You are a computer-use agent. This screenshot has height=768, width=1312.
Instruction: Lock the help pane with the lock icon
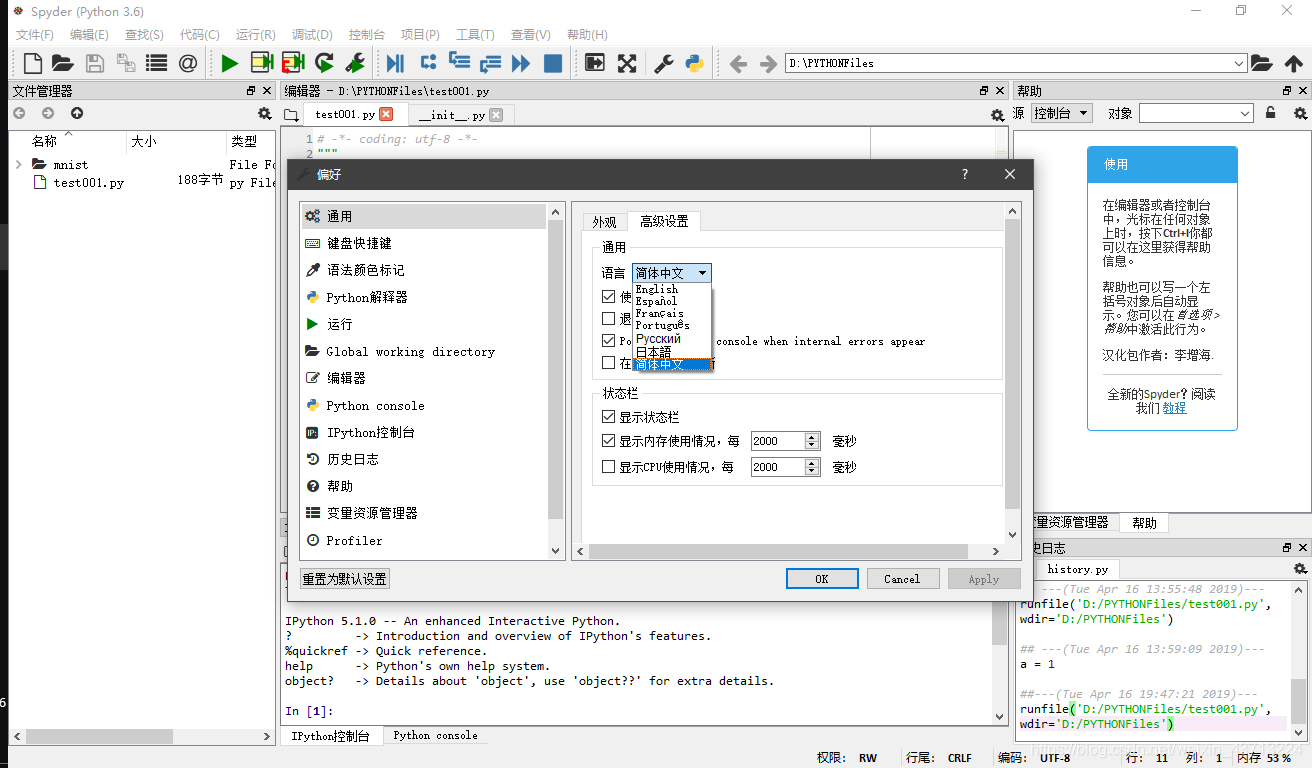[1270, 113]
